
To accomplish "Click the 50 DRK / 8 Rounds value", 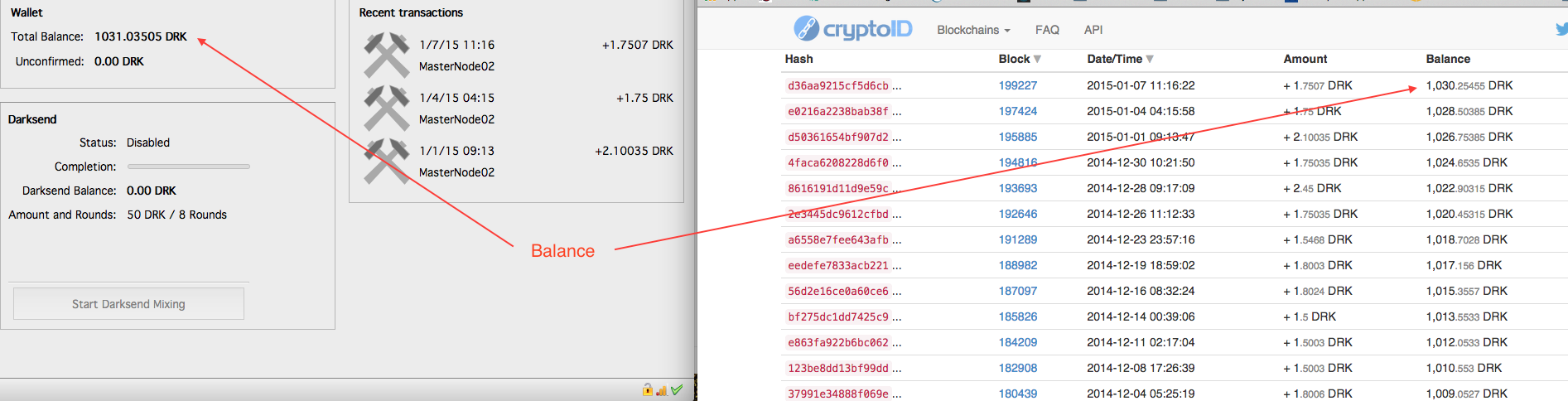I will point(177,215).
